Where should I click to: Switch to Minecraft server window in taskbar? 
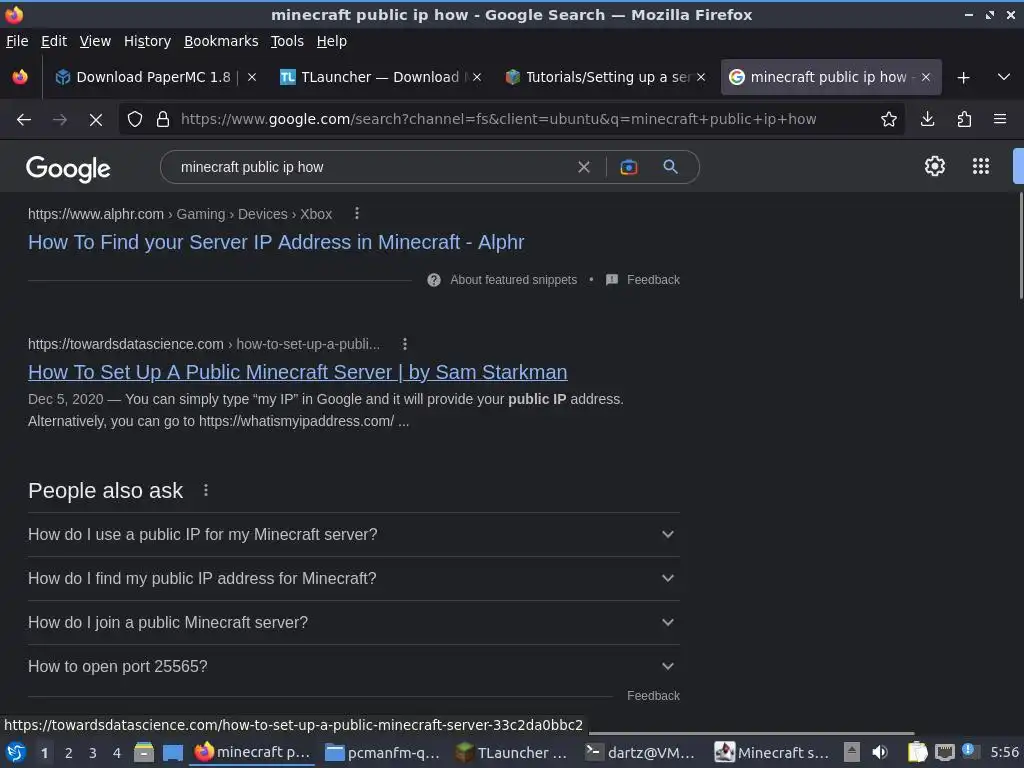(771, 752)
